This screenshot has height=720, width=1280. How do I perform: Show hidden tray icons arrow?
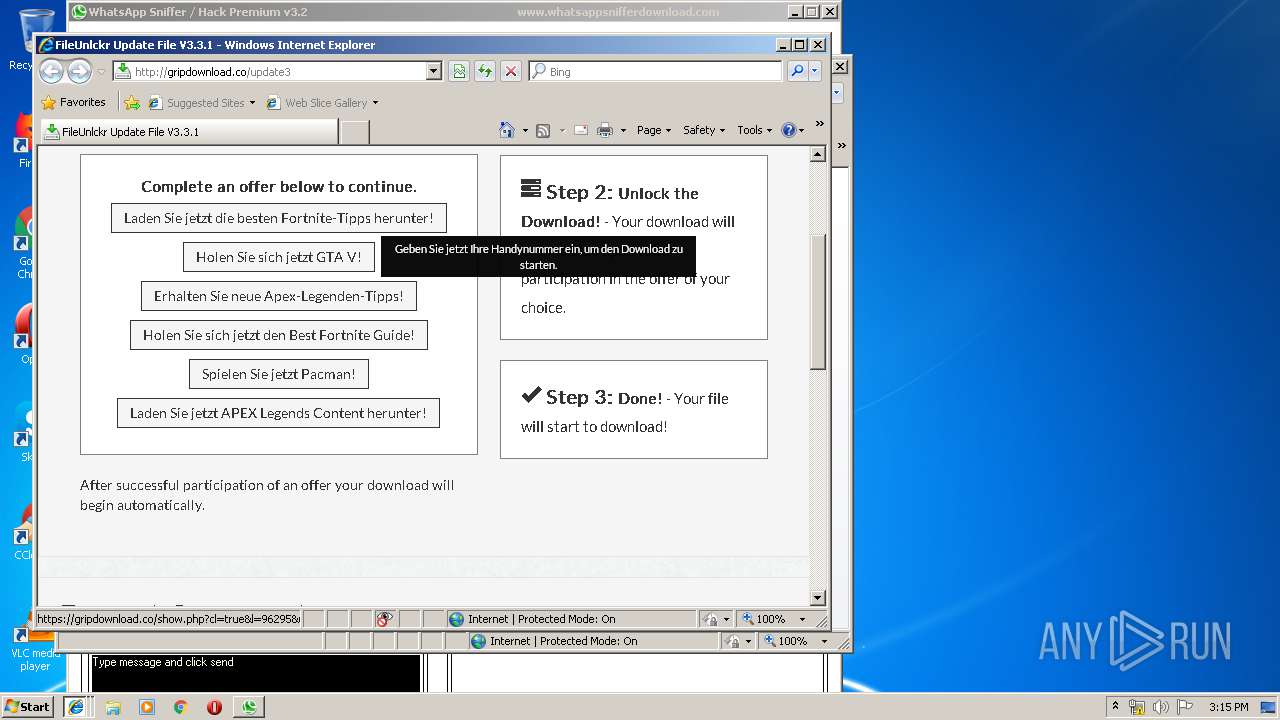point(1115,707)
